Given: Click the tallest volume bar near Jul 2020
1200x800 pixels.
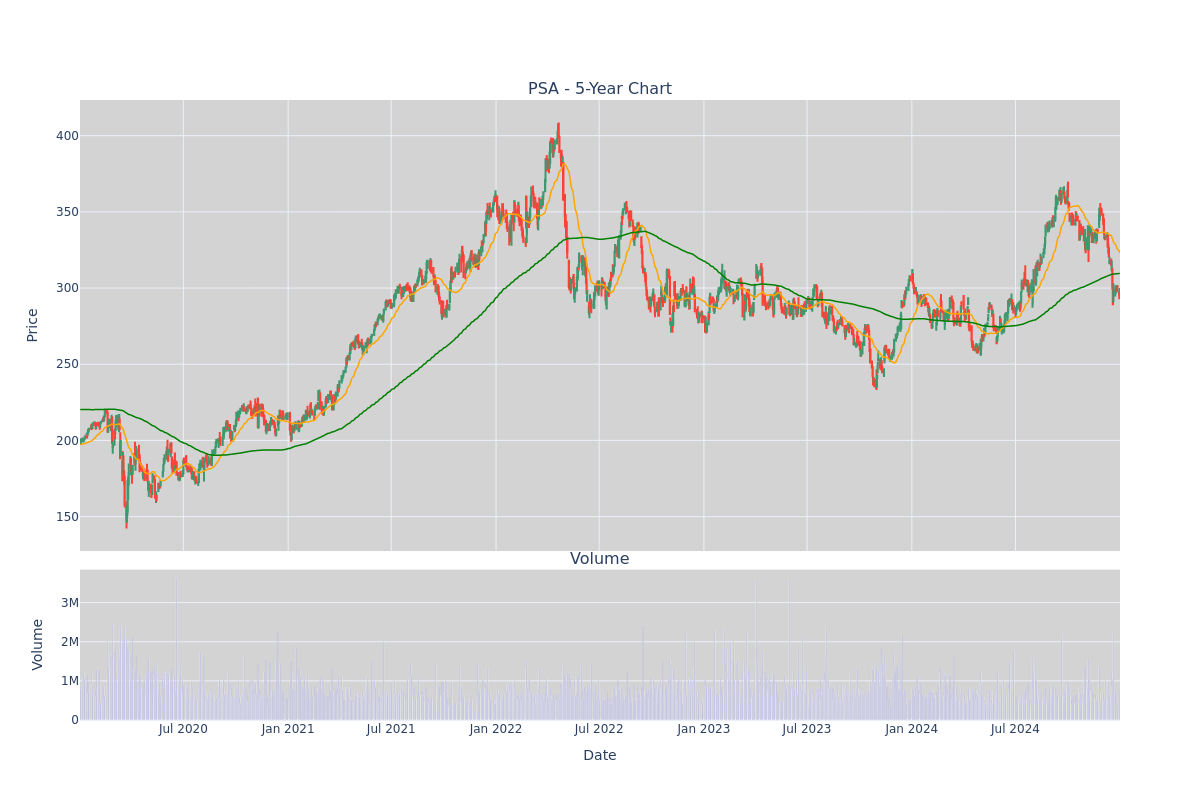Looking at the screenshot, I should click(x=177, y=648).
